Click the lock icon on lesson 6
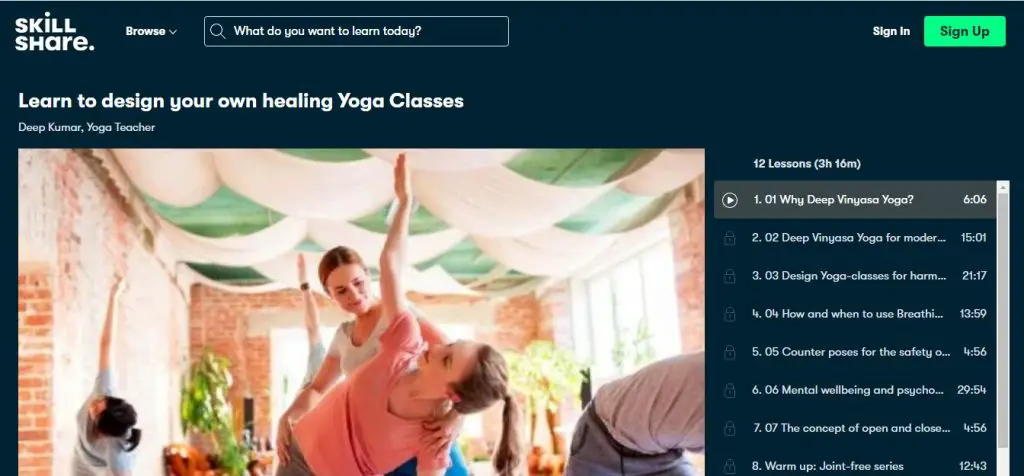Image resolution: width=1024 pixels, height=476 pixels. click(729, 390)
